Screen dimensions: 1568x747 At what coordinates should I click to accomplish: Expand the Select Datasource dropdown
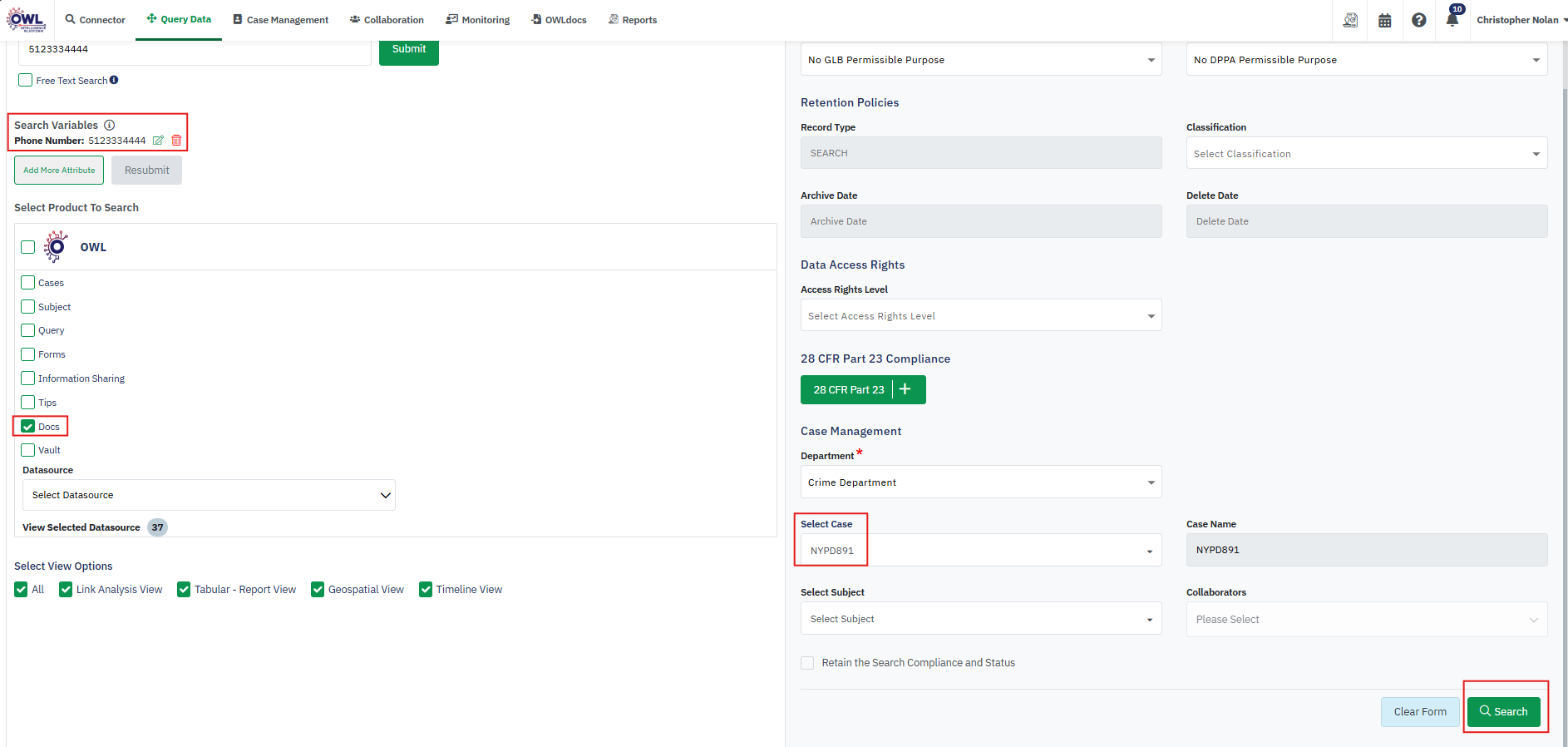click(209, 495)
